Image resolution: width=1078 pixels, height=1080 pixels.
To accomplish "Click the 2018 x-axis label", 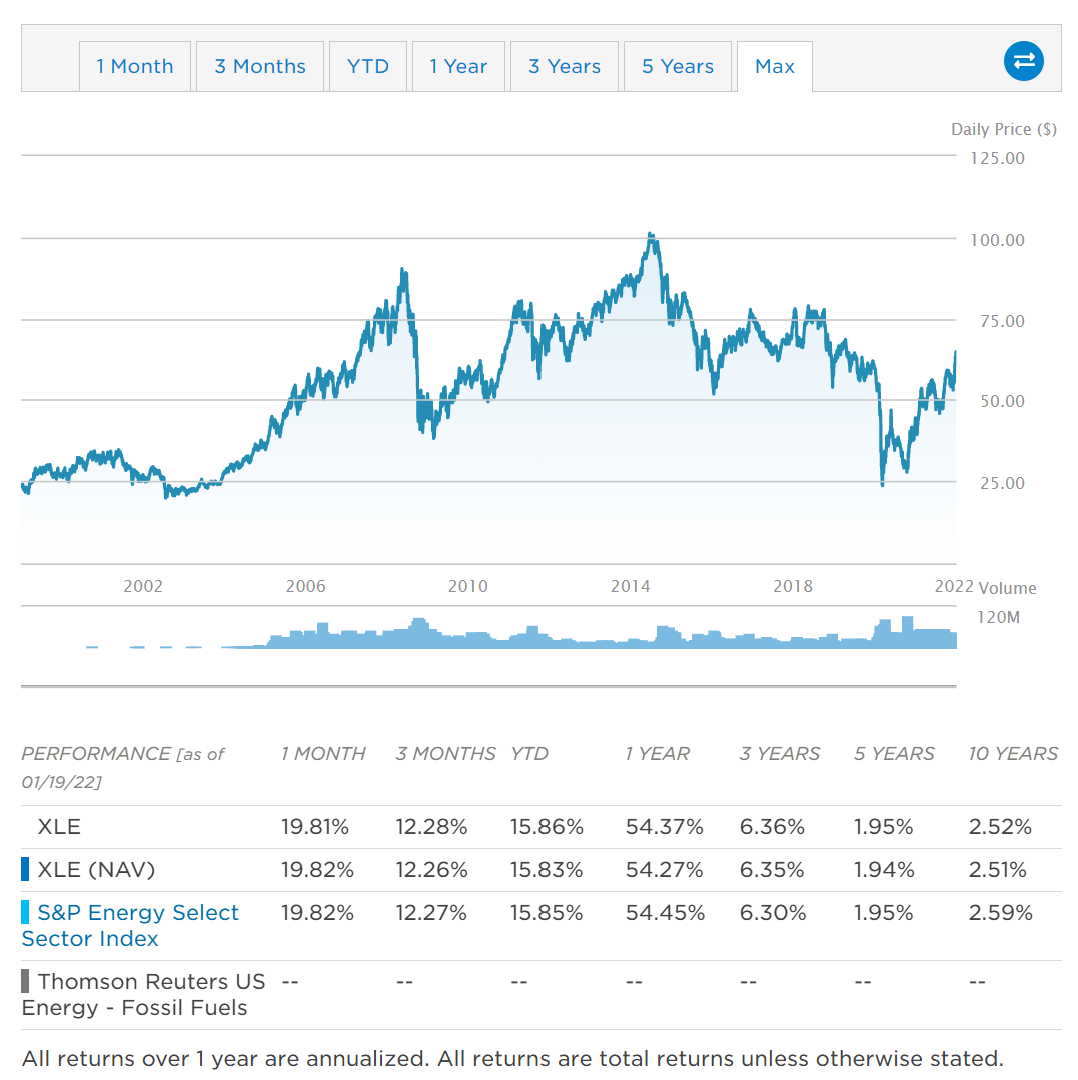I will click(793, 586).
